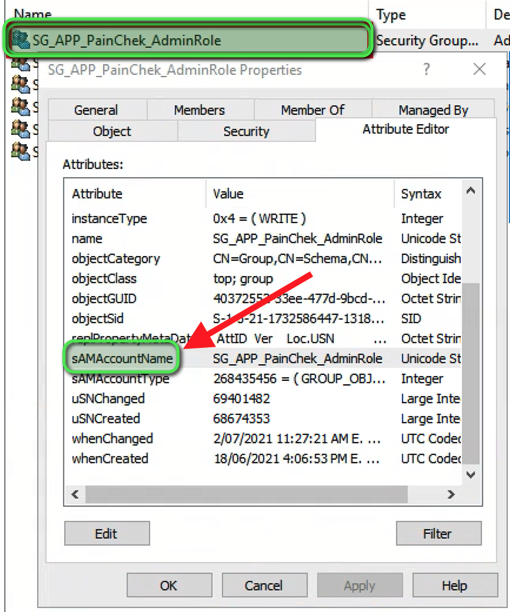The width and height of the screenshot is (510, 612).
Task: Open the Filter button menu
Action: click(439, 533)
